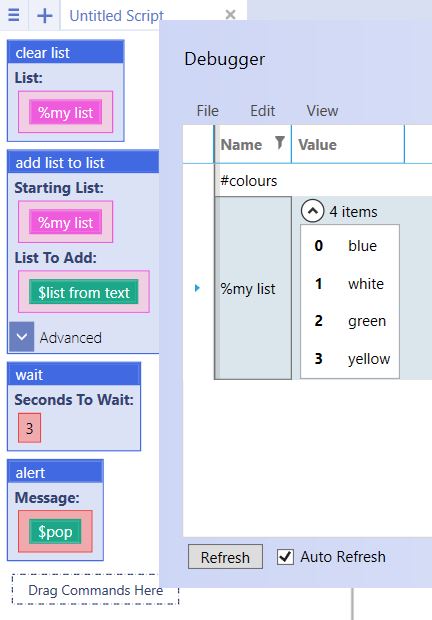Select the $pop variable in alert message
The height and width of the screenshot is (620, 432).
pyautogui.click(x=55, y=531)
